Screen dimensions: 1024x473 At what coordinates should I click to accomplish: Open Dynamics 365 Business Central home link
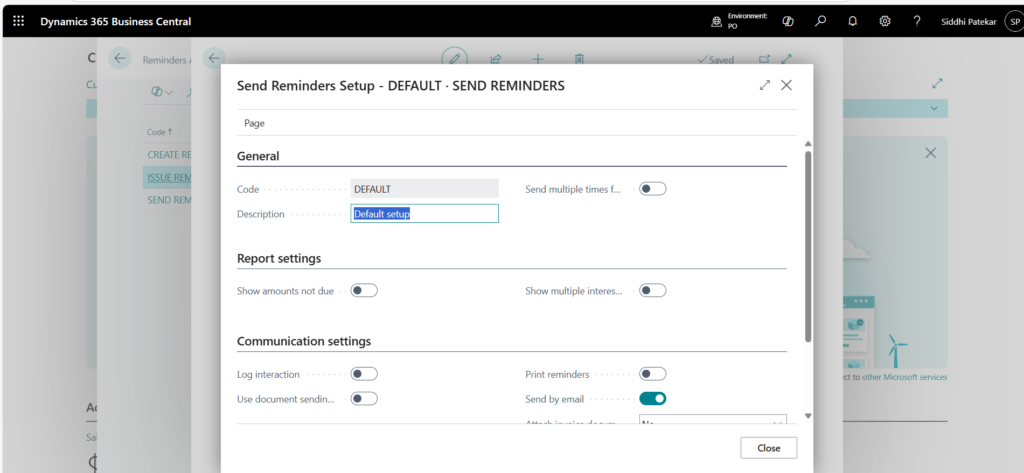coord(116,22)
